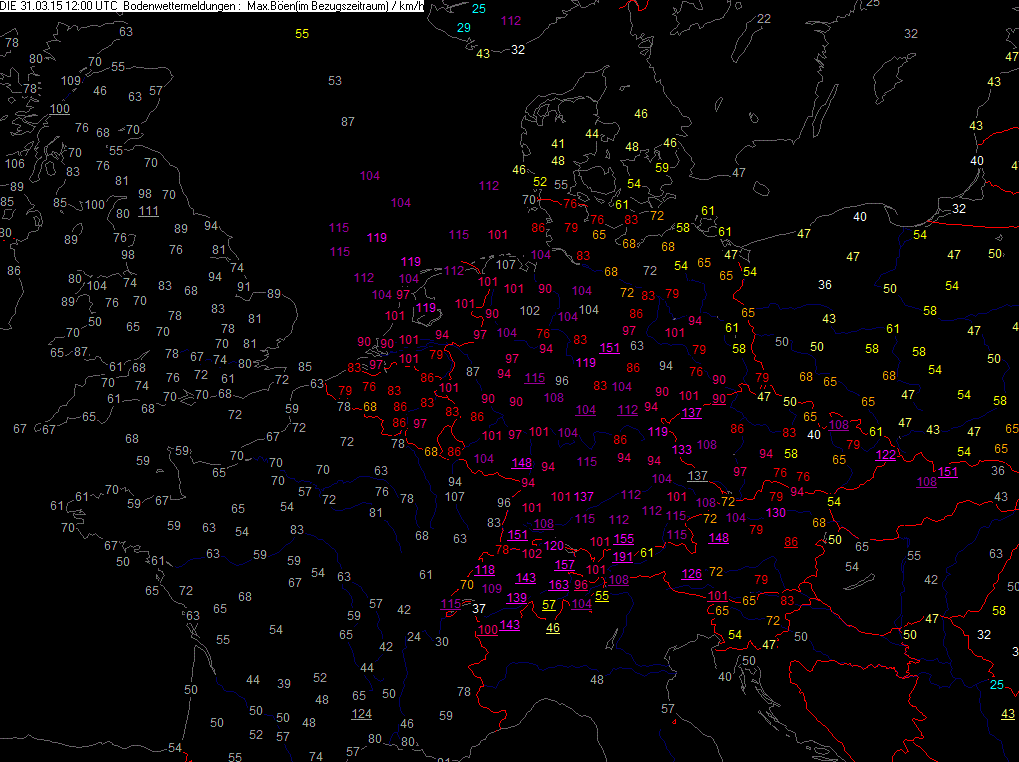Click the underlined 139 gust station
This screenshot has width=1019, height=762.
point(517,598)
